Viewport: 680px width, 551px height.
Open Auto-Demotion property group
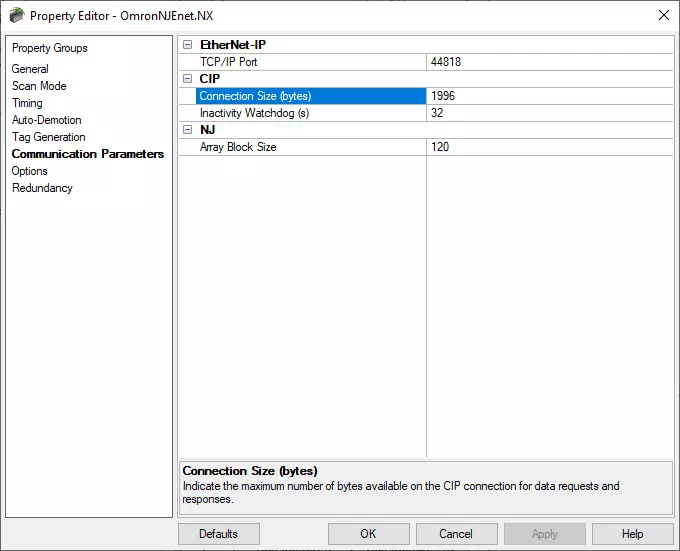(46, 120)
